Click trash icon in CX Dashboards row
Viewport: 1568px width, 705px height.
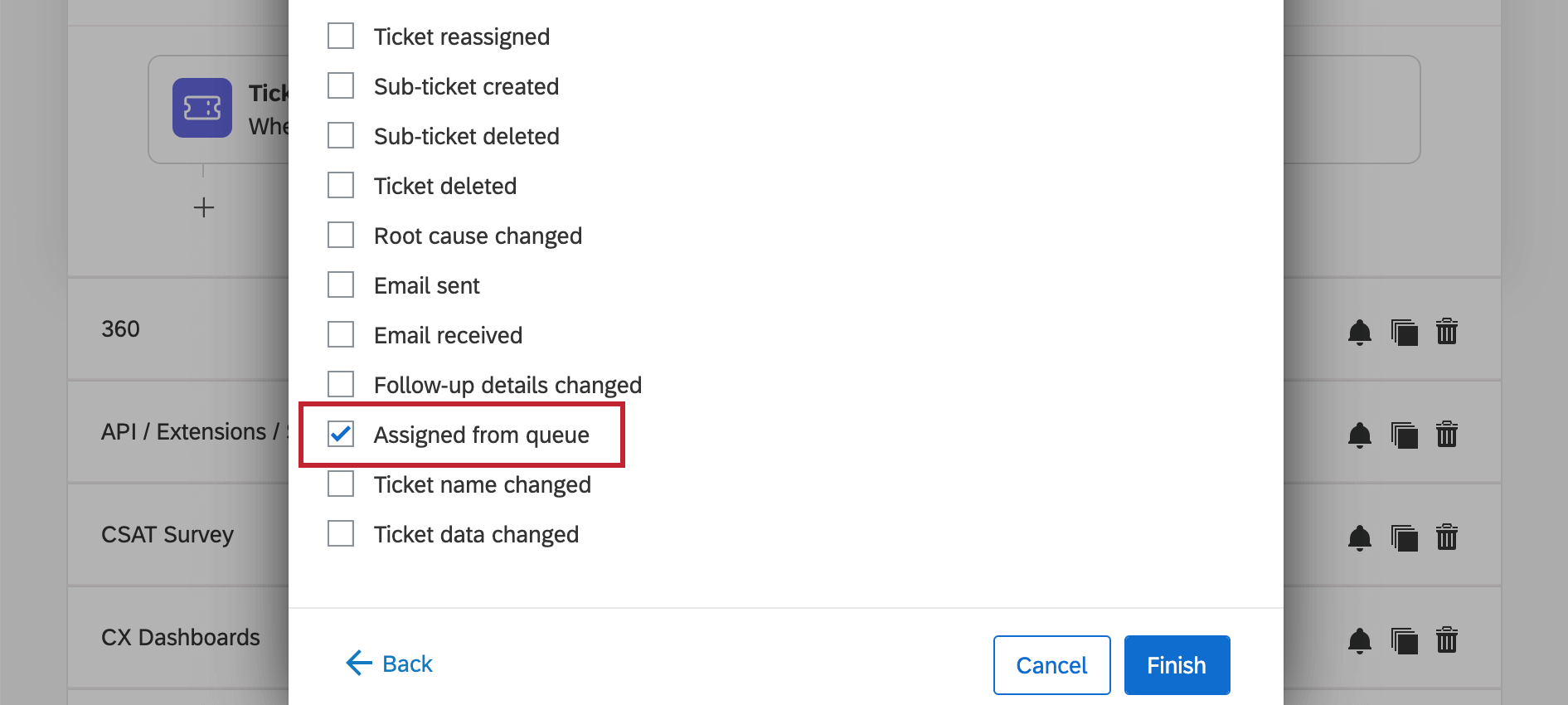[x=1447, y=640]
